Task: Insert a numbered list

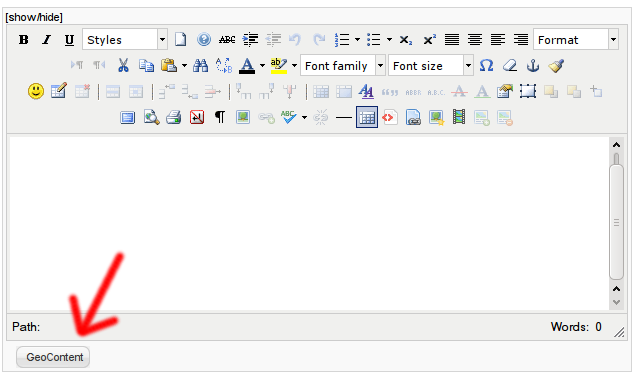Action: [342, 40]
